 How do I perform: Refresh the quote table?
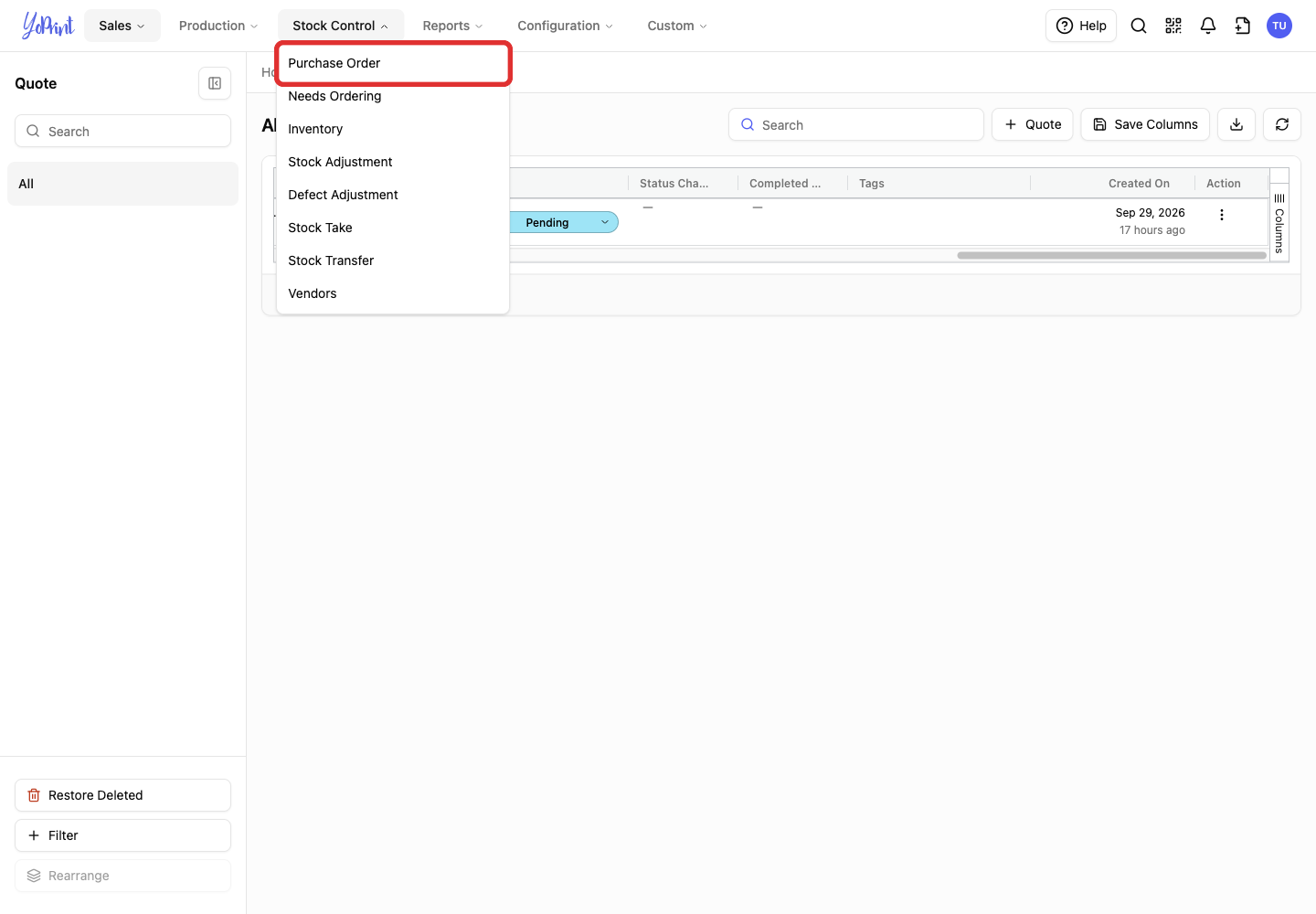pyautogui.click(x=1282, y=124)
